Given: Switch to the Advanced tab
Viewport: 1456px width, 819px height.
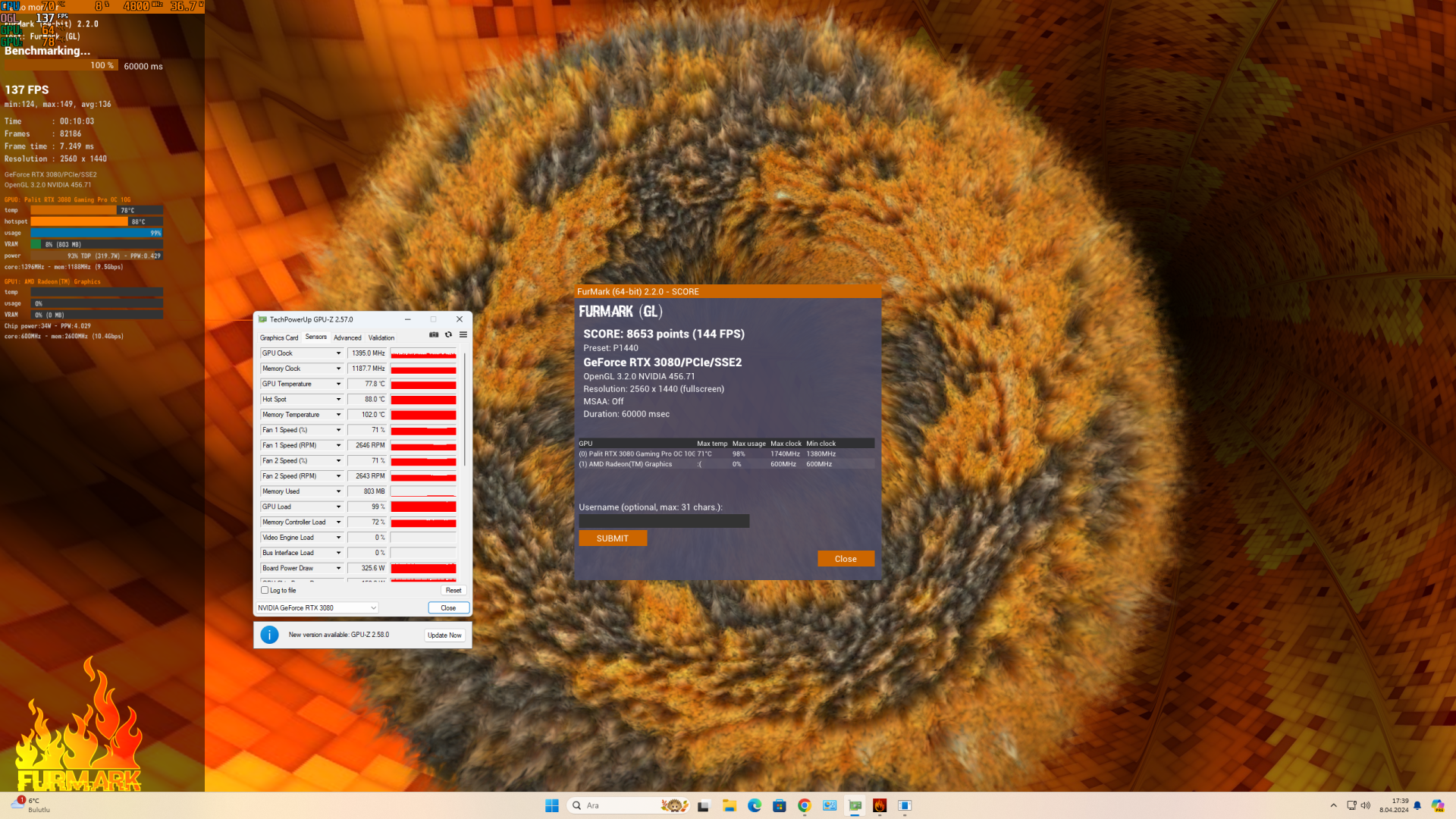Looking at the screenshot, I should 347,337.
